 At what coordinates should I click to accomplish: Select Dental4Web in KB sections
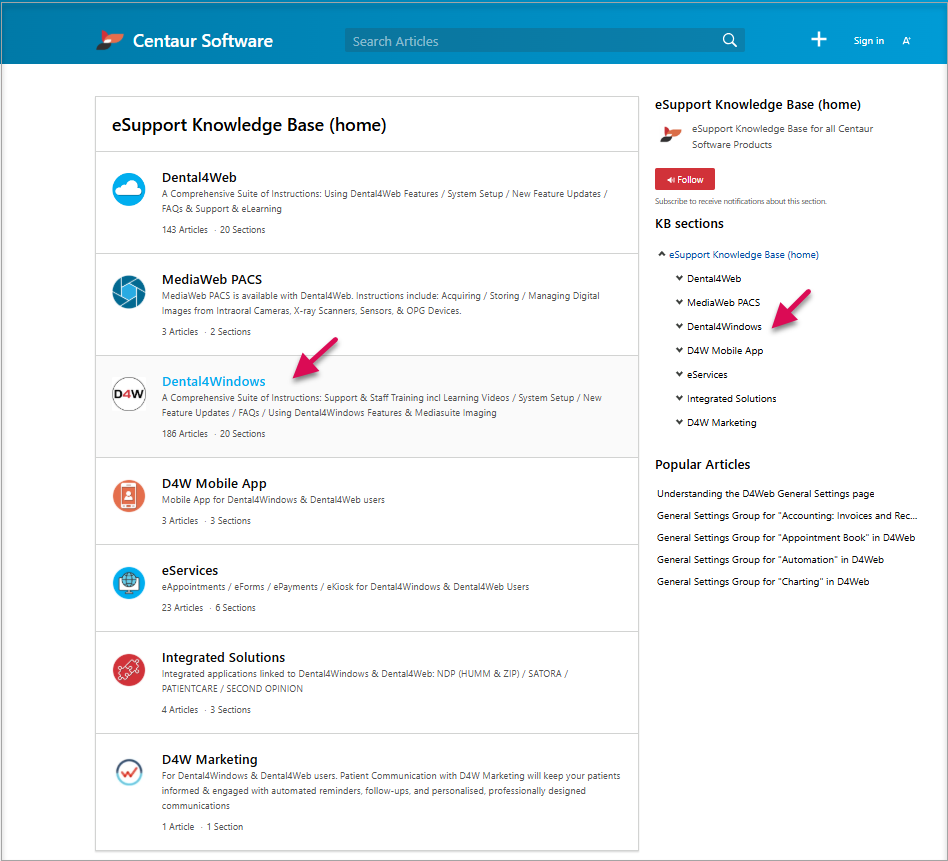coord(714,279)
